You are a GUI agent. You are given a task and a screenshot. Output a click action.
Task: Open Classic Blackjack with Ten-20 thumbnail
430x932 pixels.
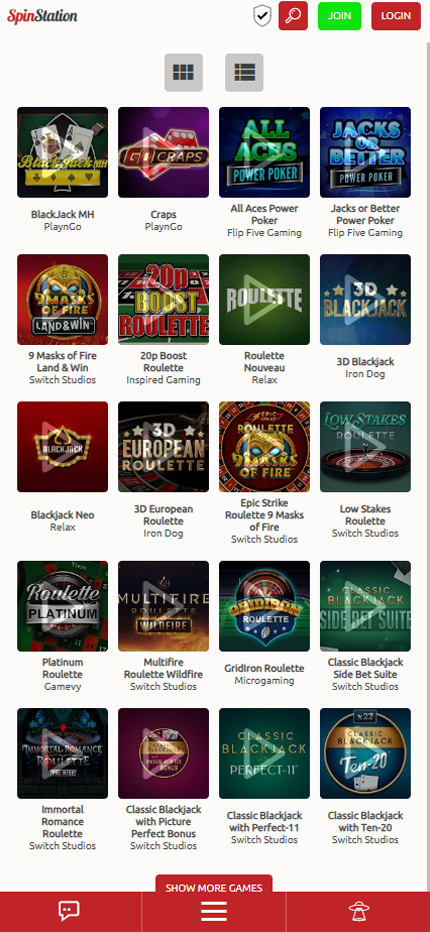pyautogui.click(x=365, y=753)
